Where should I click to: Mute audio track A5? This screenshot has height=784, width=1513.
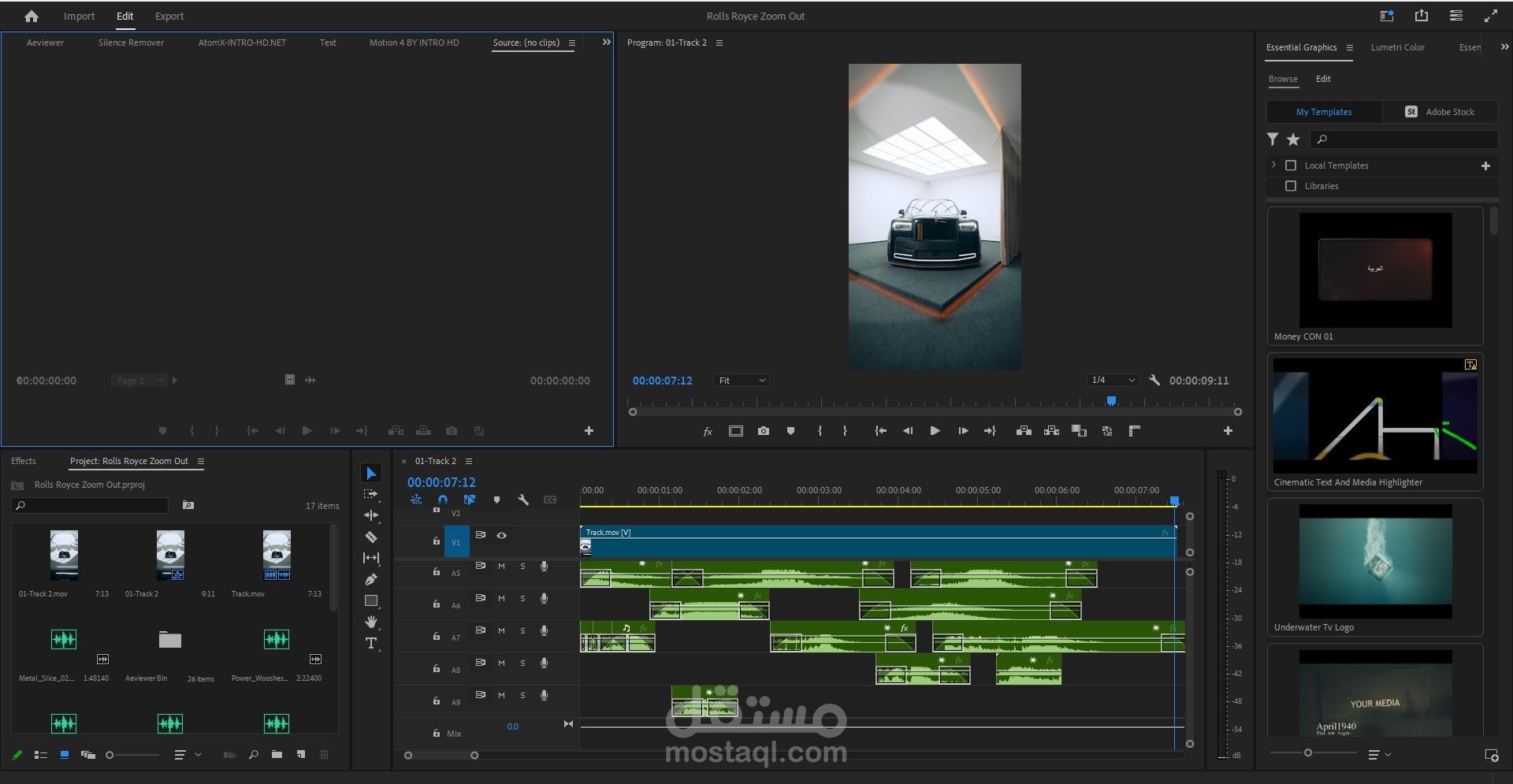click(501, 567)
